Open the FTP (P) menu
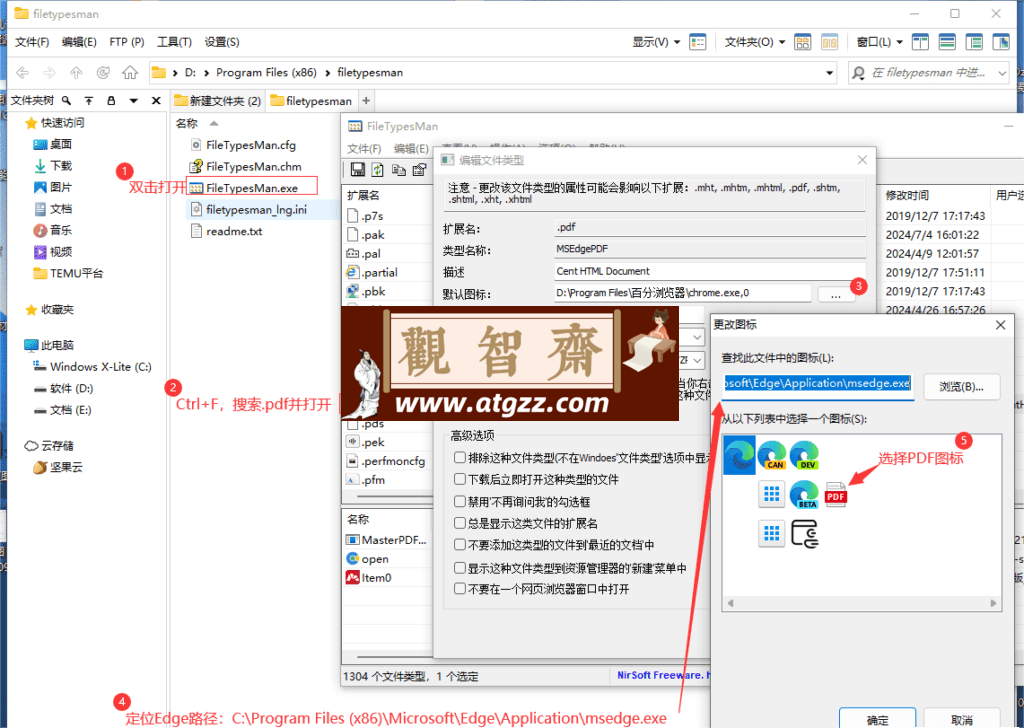The image size is (1024, 728). [x=127, y=42]
